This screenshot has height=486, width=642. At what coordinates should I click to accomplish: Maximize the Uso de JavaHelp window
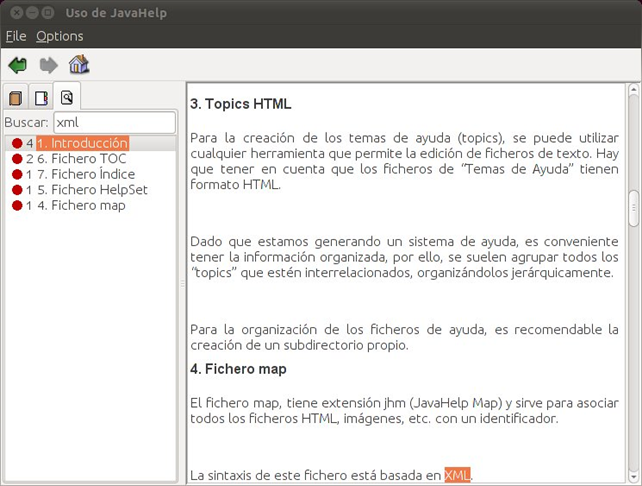48,13
